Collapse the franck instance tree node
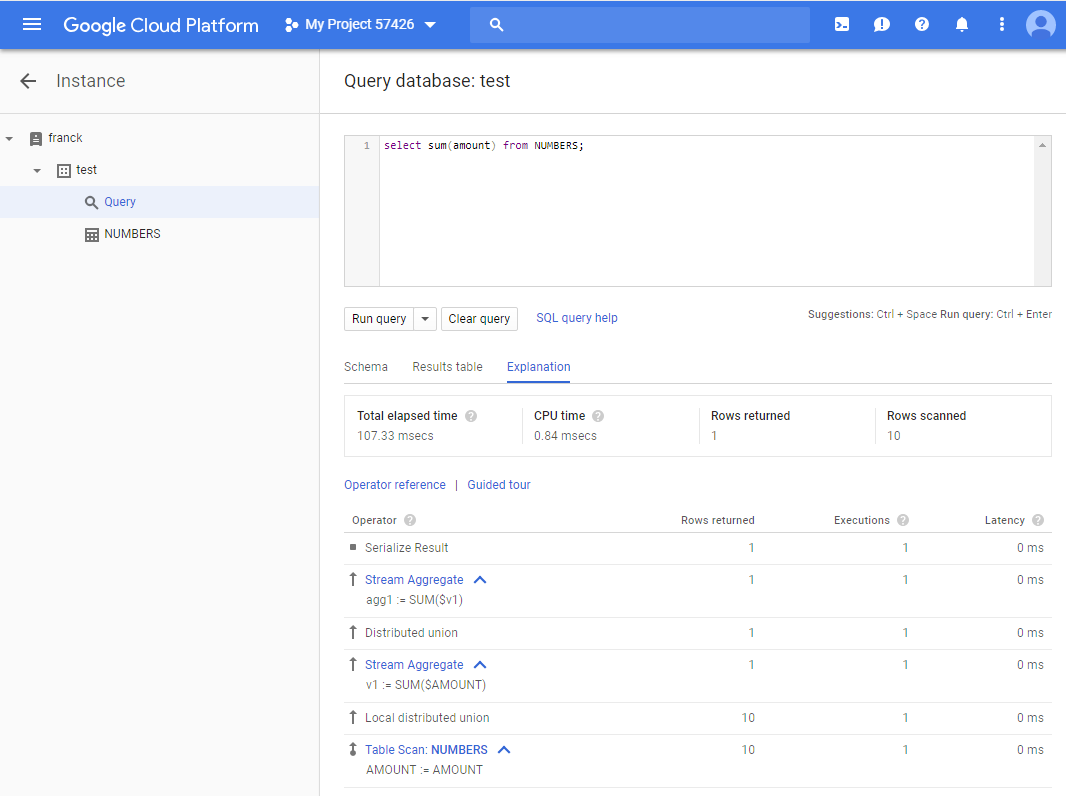Screen dimensions: 1066x796 [x=10, y=139]
